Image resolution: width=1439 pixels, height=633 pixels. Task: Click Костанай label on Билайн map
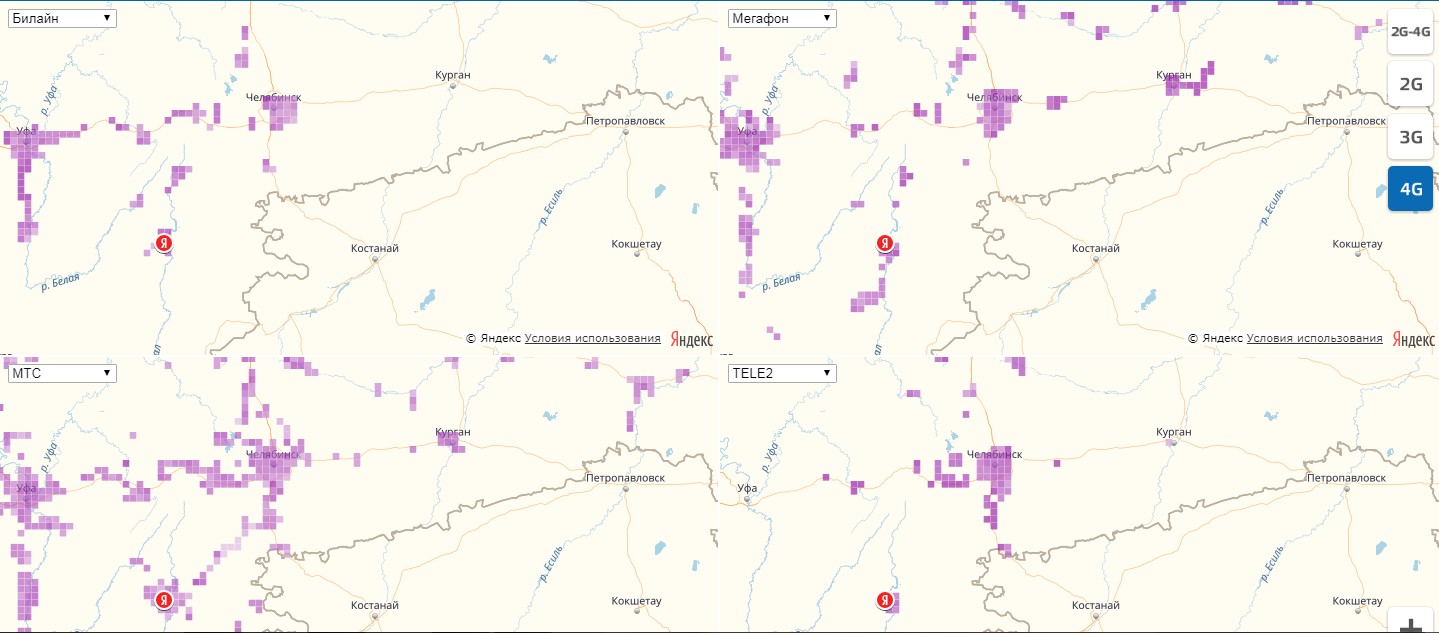[375, 247]
